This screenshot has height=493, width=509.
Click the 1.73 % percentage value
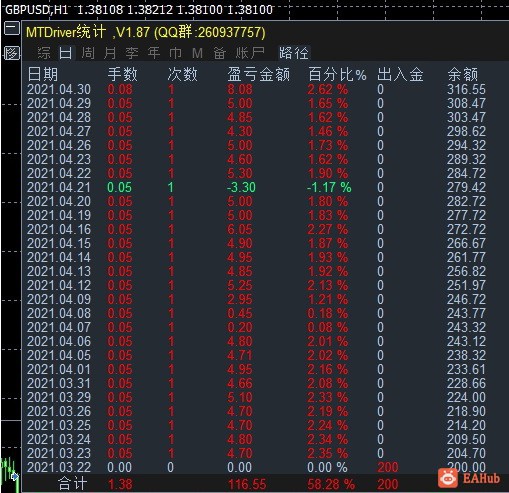point(328,146)
